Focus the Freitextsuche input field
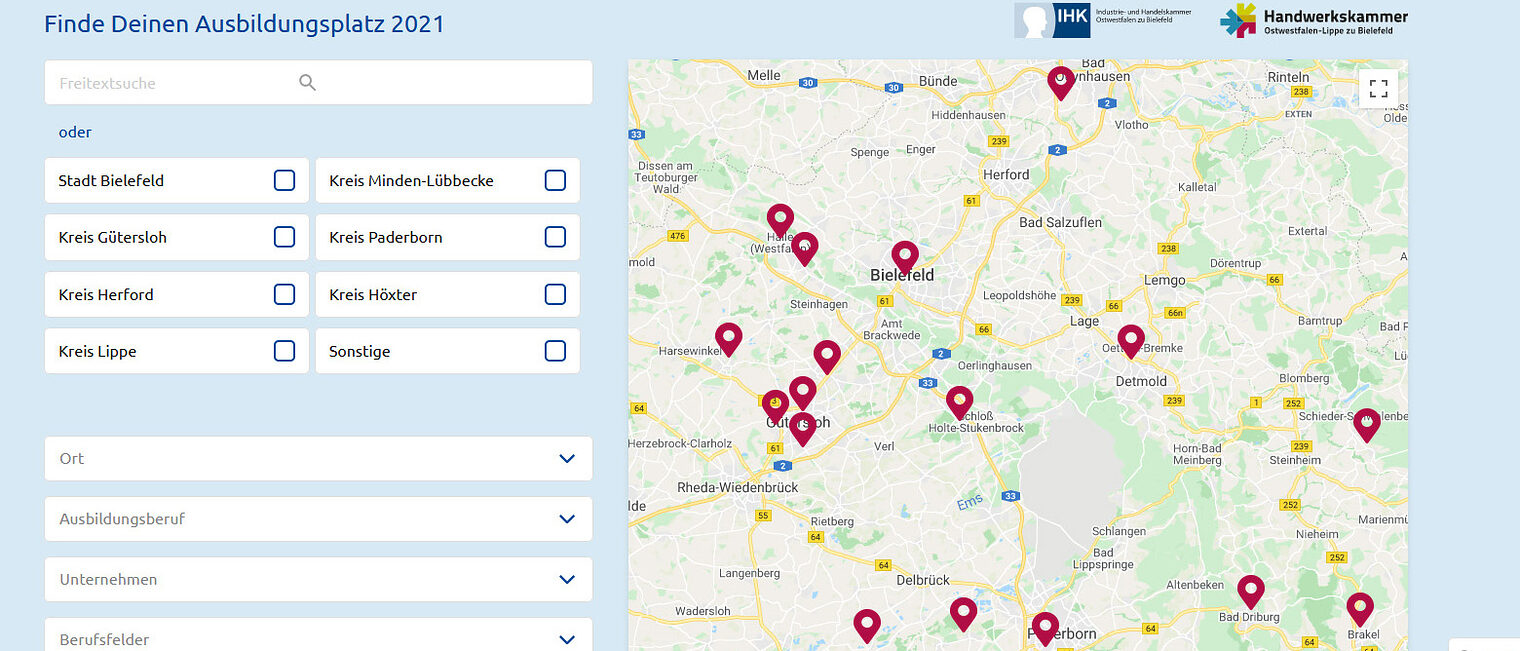This screenshot has width=1520, height=651. [x=318, y=82]
